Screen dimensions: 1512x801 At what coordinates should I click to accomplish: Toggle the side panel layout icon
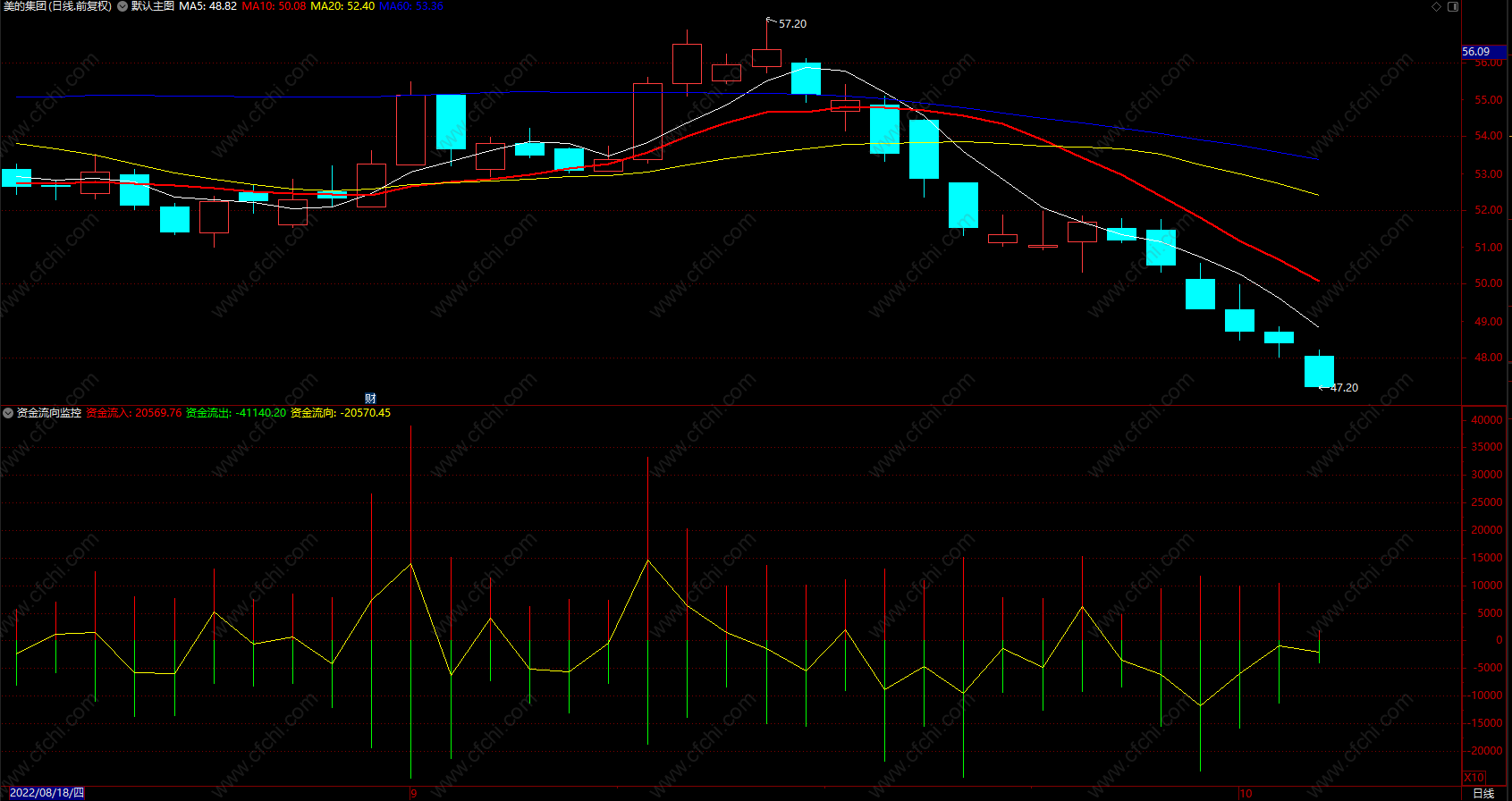coord(1453,6)
